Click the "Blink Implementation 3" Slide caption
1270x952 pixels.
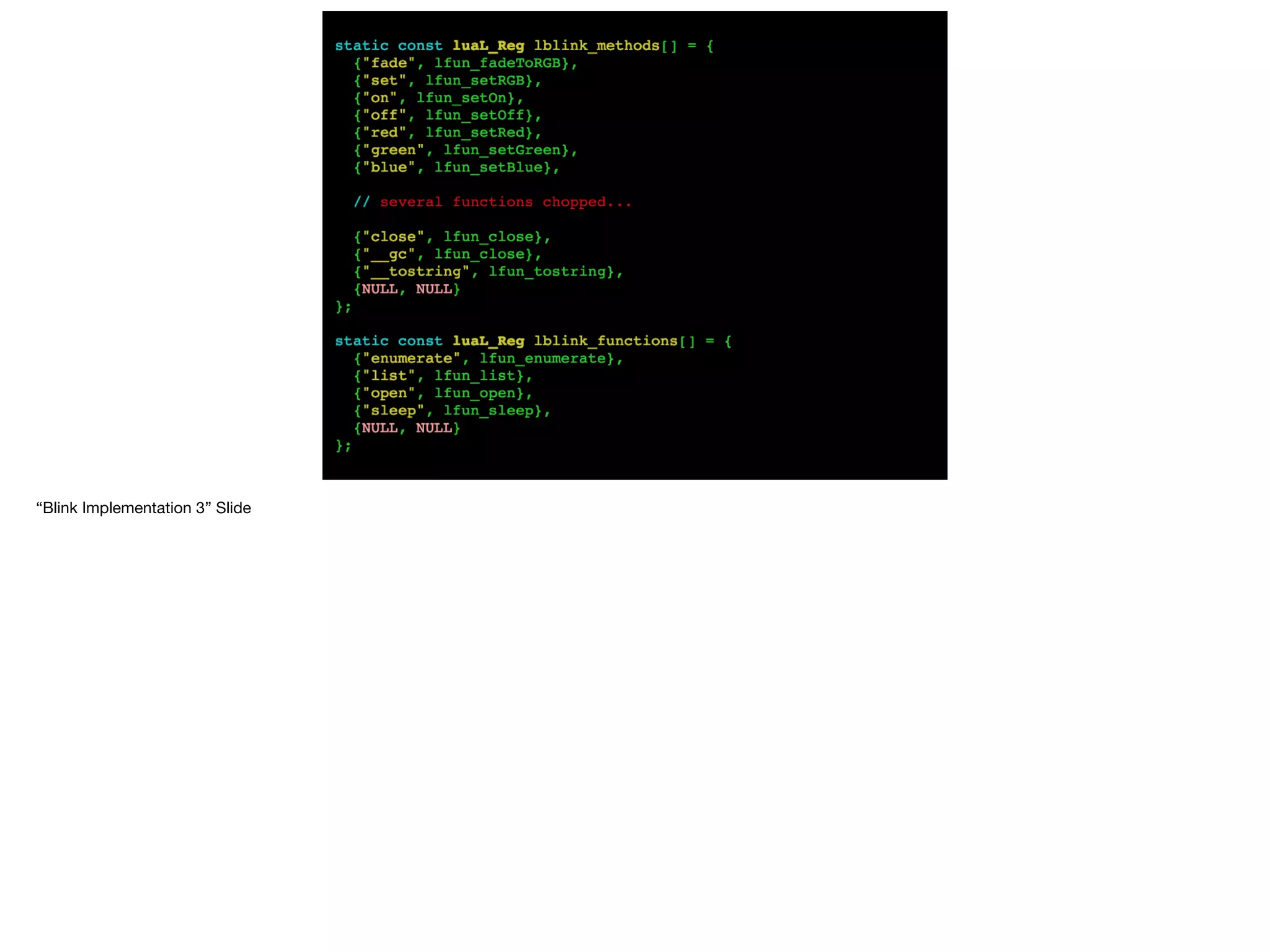click(x=143, y=508)
